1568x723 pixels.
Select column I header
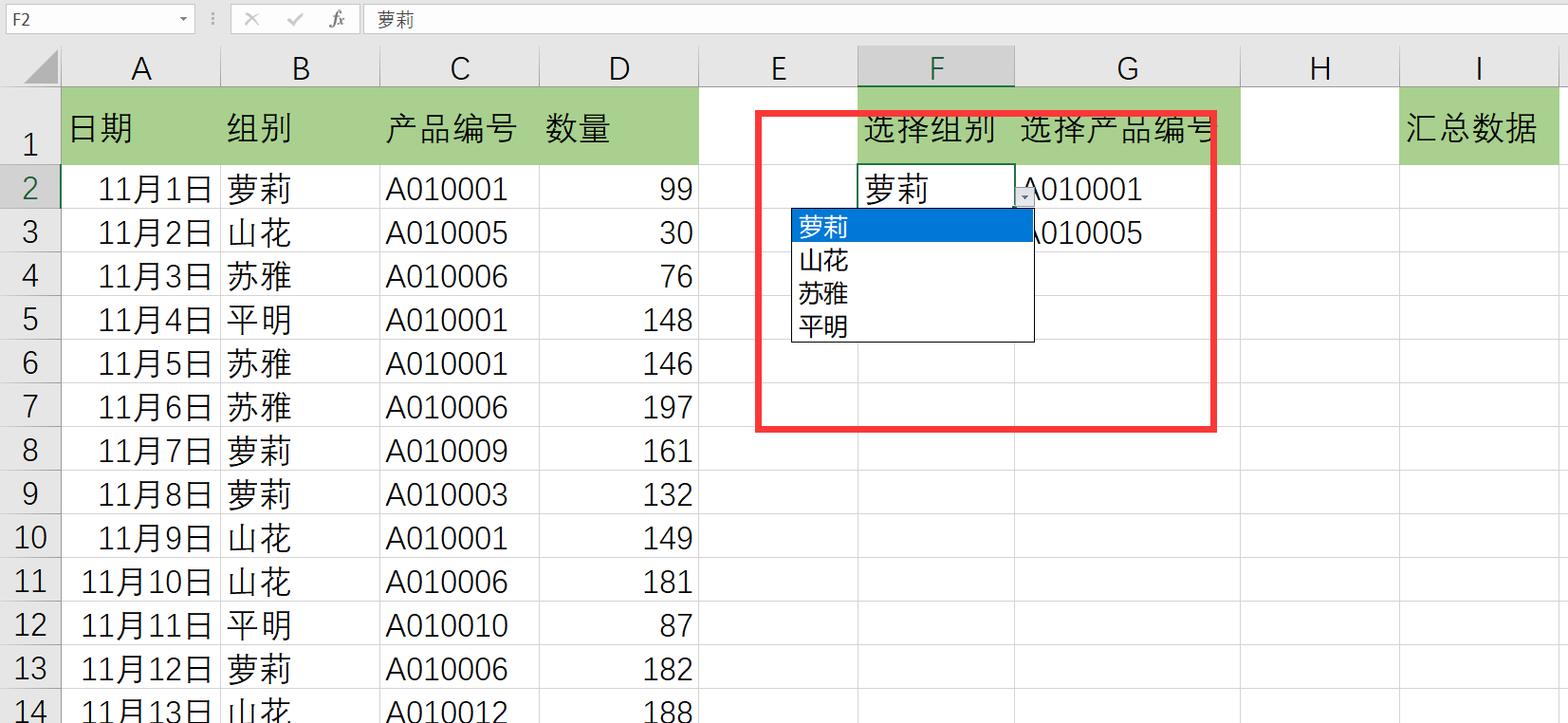pos(1478,68)
